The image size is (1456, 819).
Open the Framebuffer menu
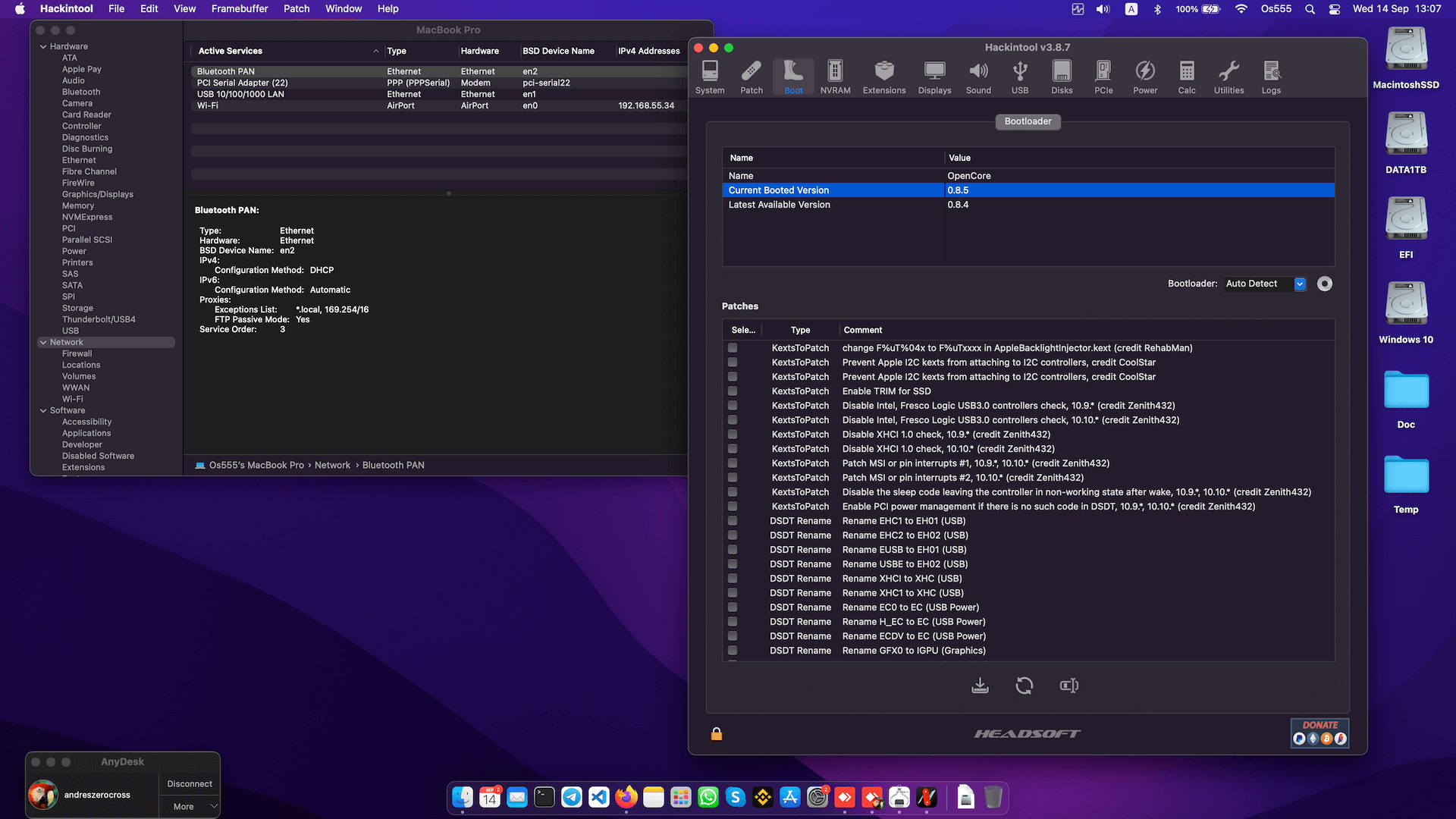point(240,9)
